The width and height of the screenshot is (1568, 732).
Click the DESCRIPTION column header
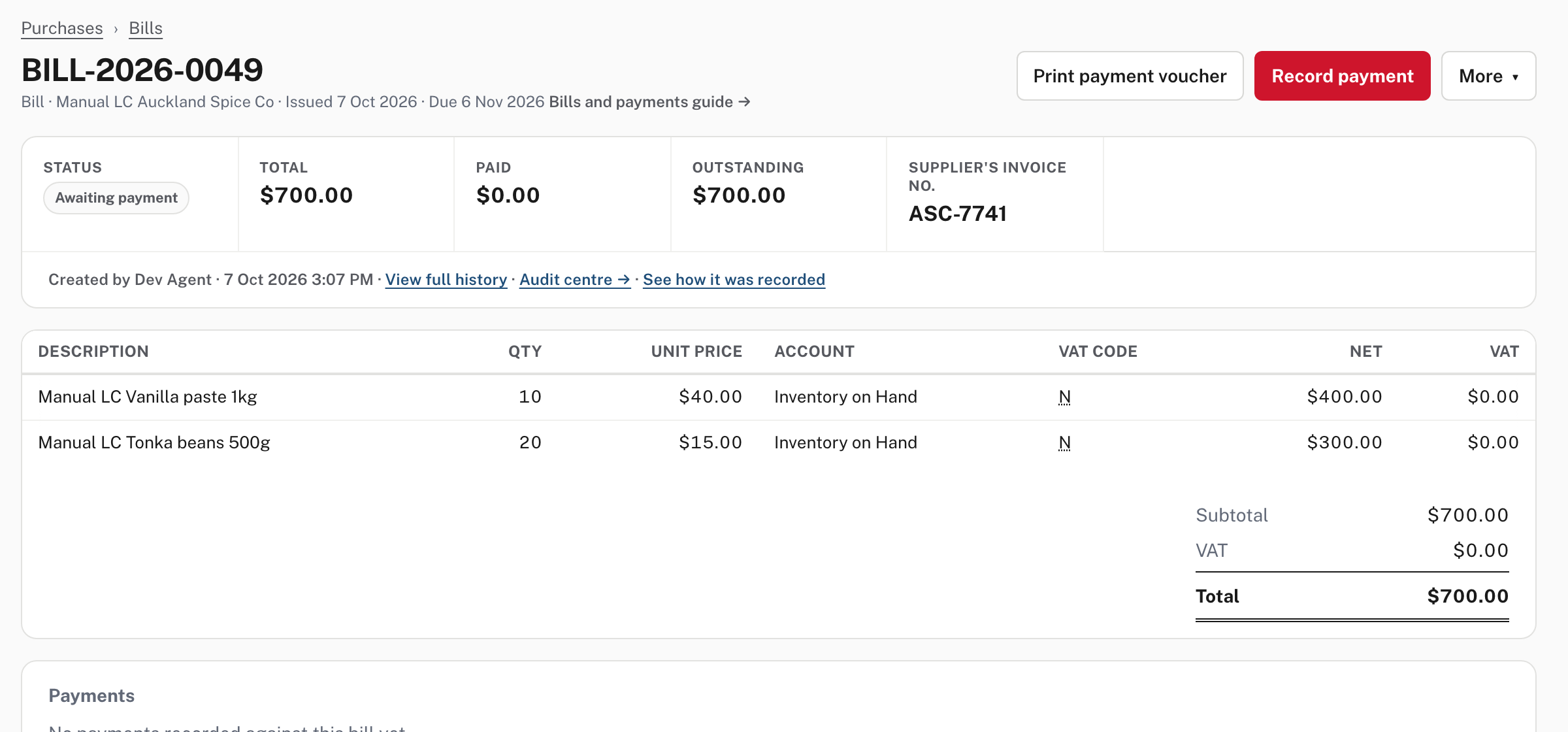(93, 352)
